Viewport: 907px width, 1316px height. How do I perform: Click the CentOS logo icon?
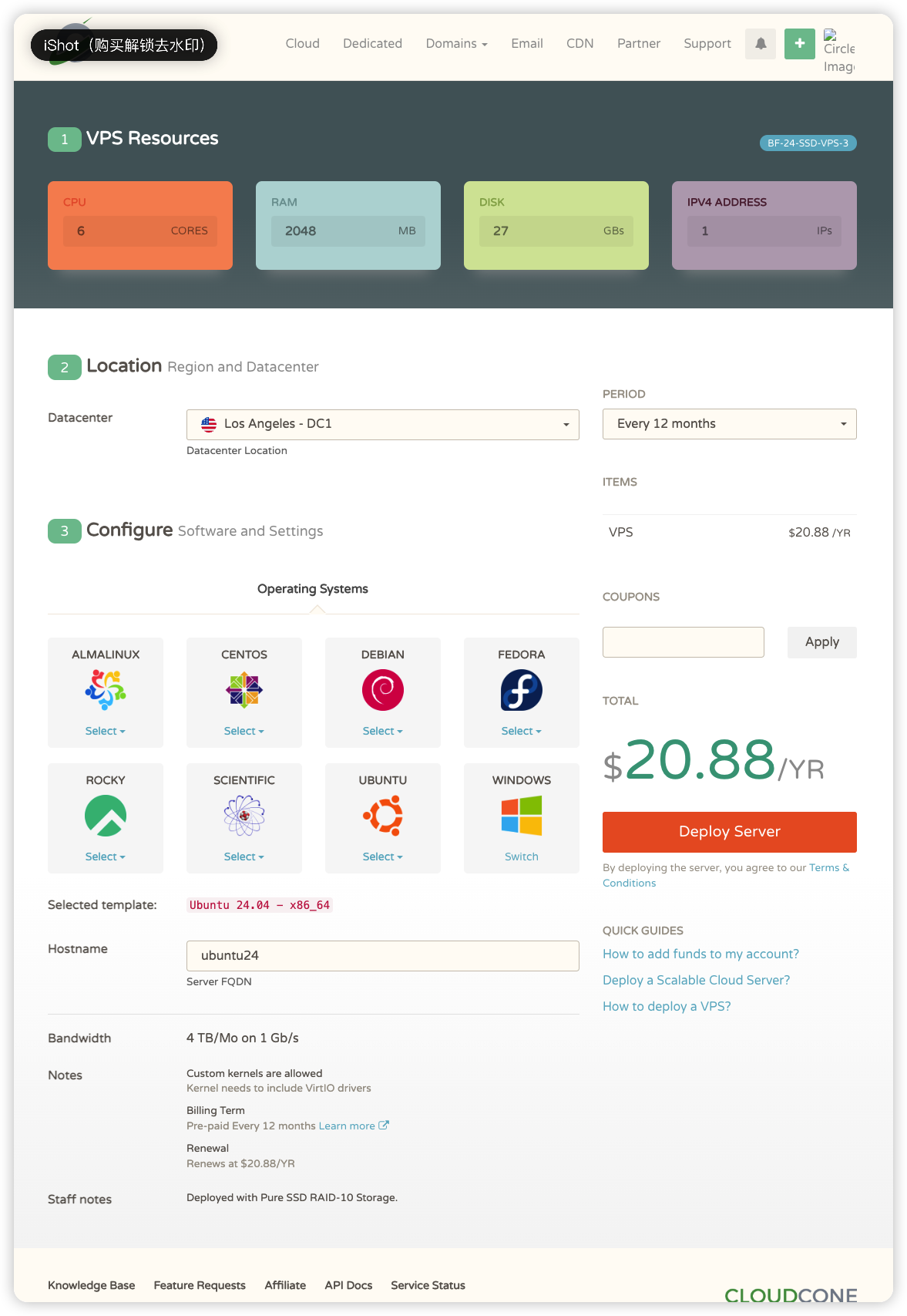244,689
